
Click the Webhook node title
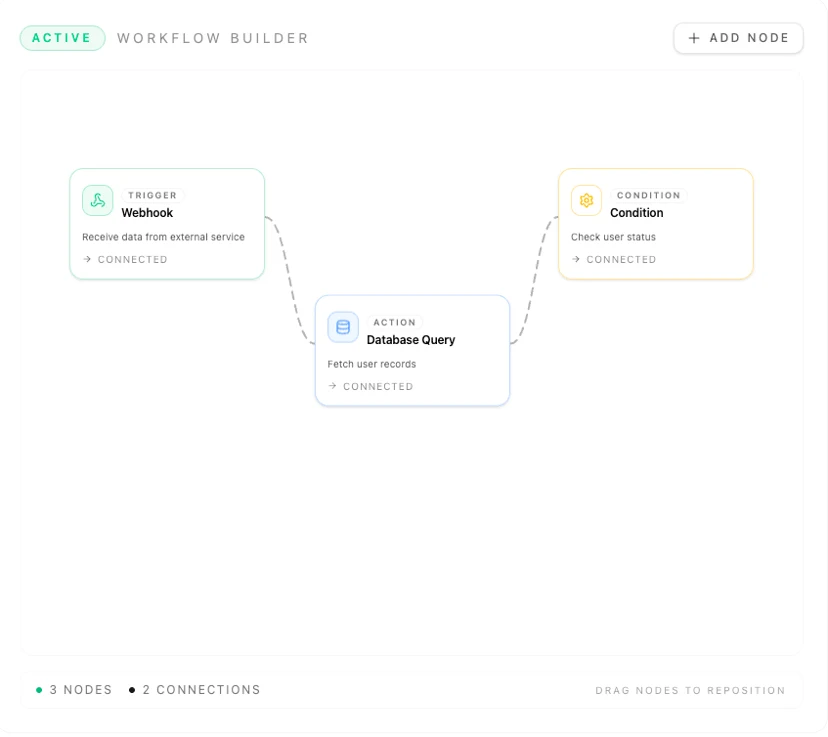click(x=147, y=213)
